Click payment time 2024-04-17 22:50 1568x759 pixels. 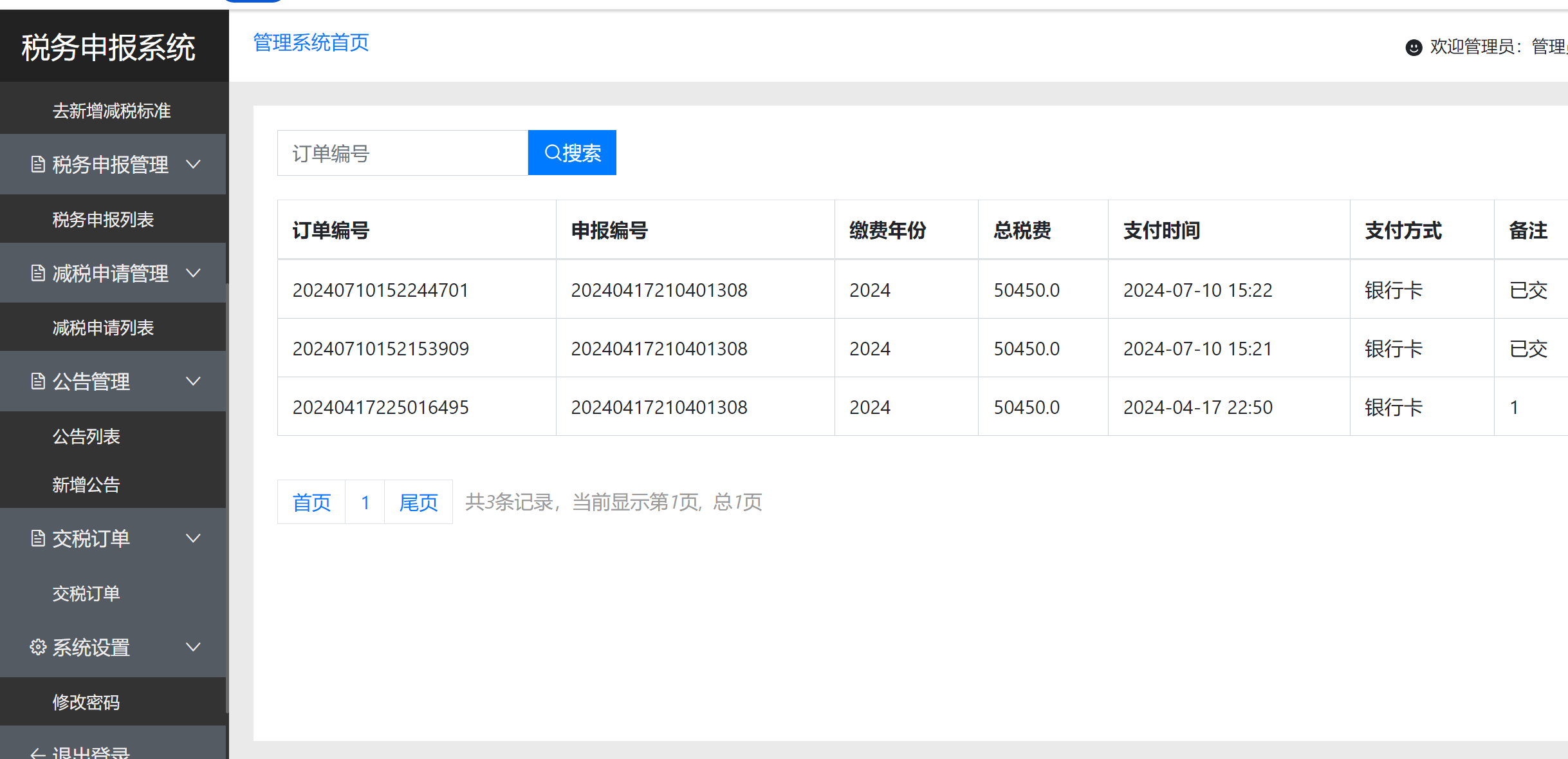pyautogui.click(x=1197, y=408)
